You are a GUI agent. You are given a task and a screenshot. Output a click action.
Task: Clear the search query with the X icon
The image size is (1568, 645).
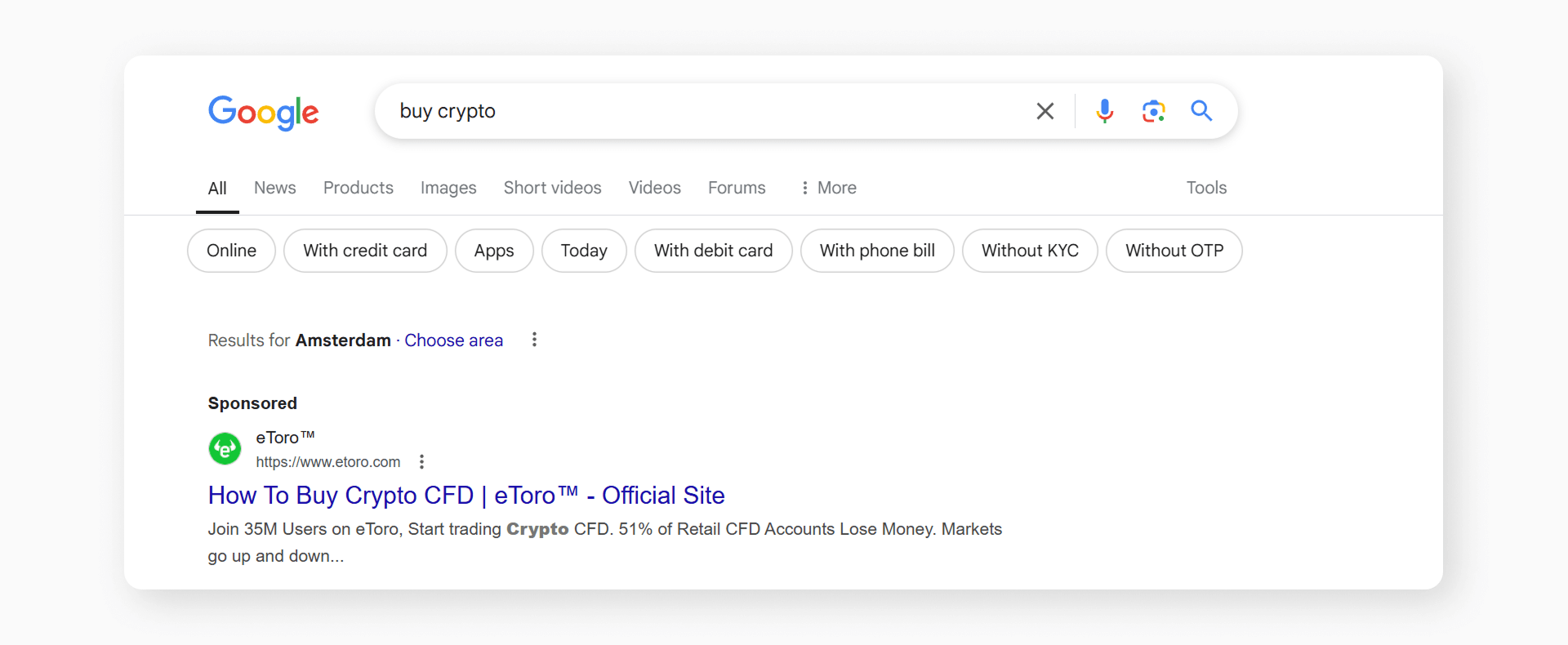pos(1045,111)
